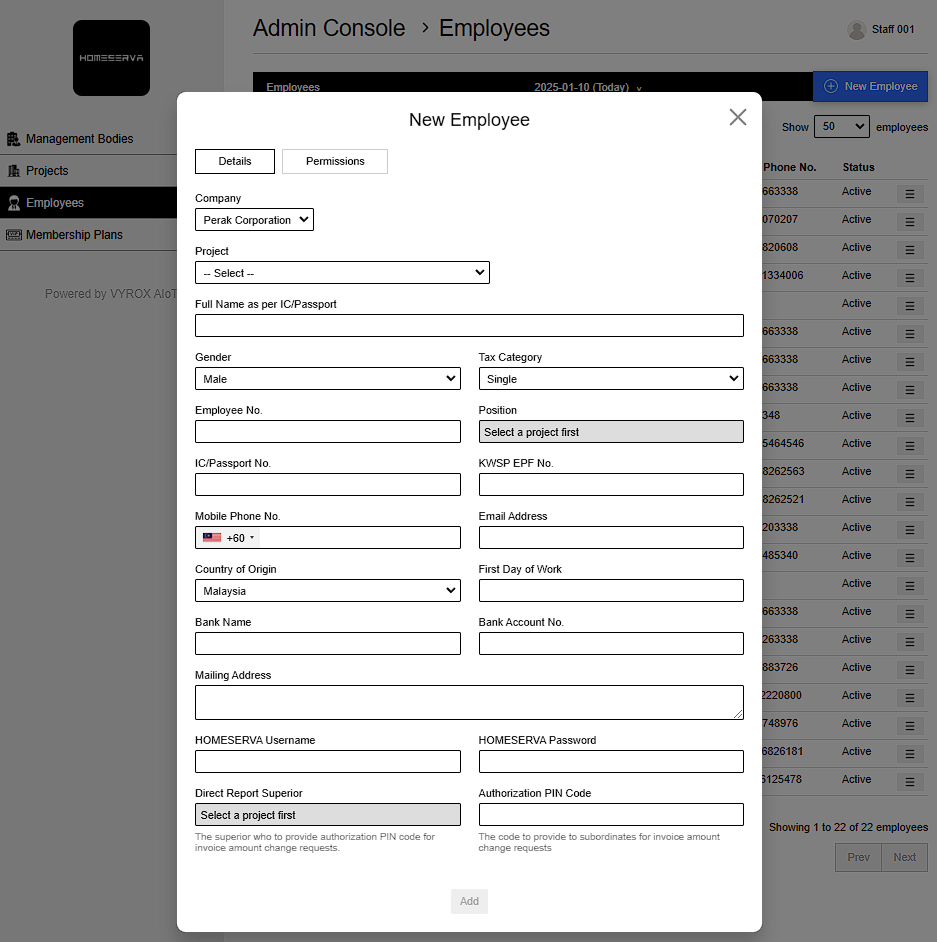Open the first employee row's hamburger menu

pos(910,194)
